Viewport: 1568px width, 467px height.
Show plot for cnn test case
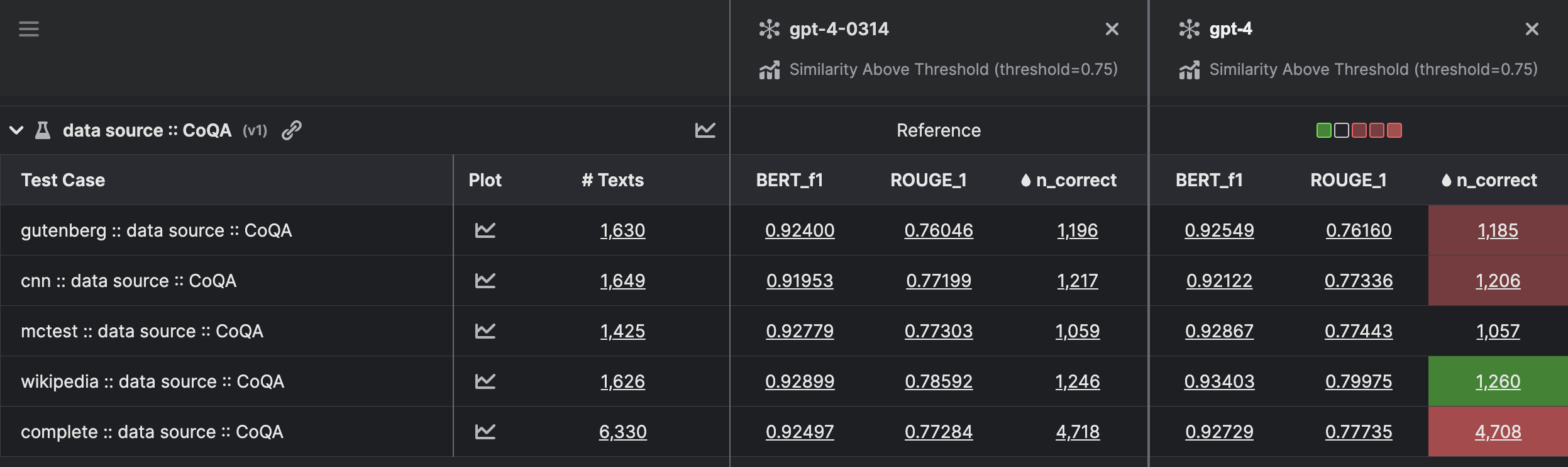(485, 281)
